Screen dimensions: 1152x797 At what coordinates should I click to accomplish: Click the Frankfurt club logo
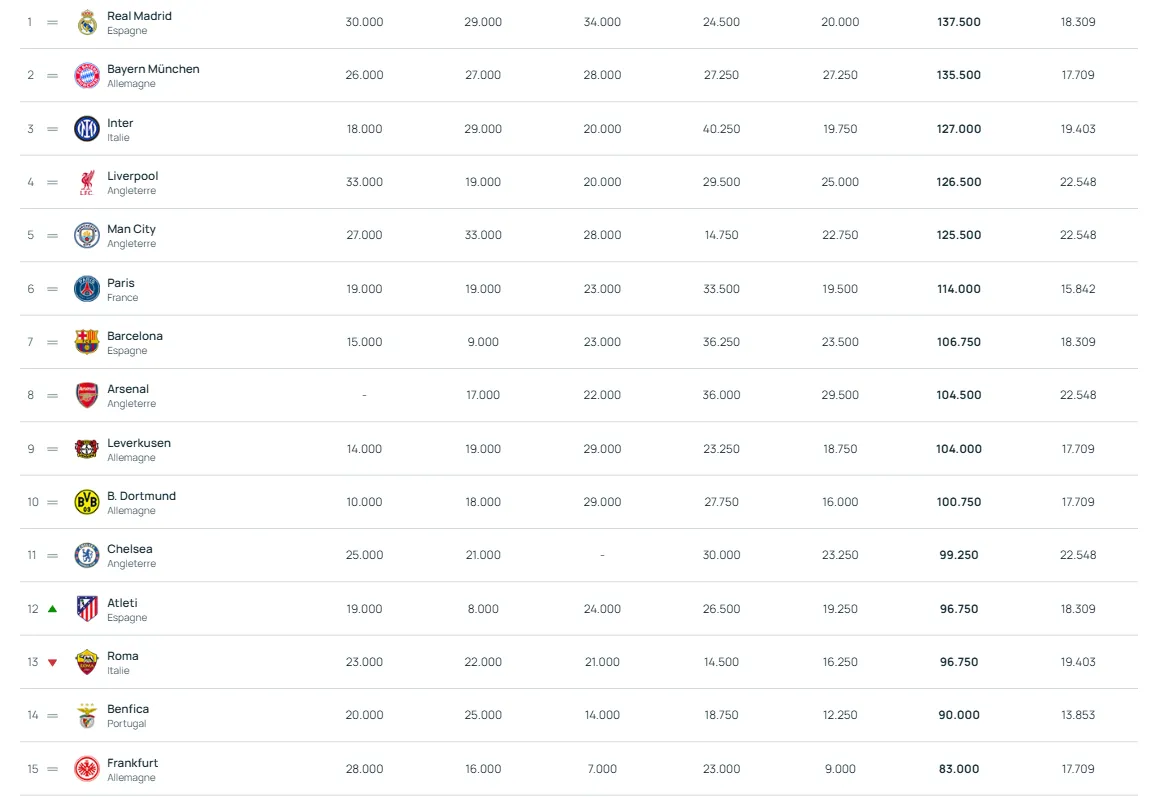coord(87,769)
